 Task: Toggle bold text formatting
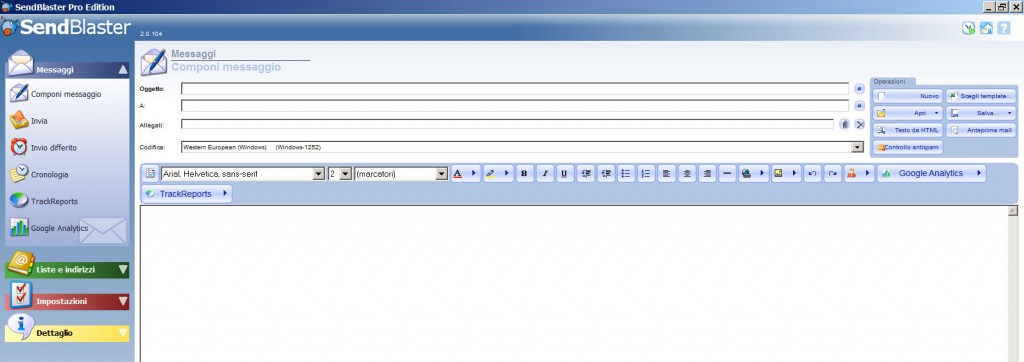click(525, 174)
